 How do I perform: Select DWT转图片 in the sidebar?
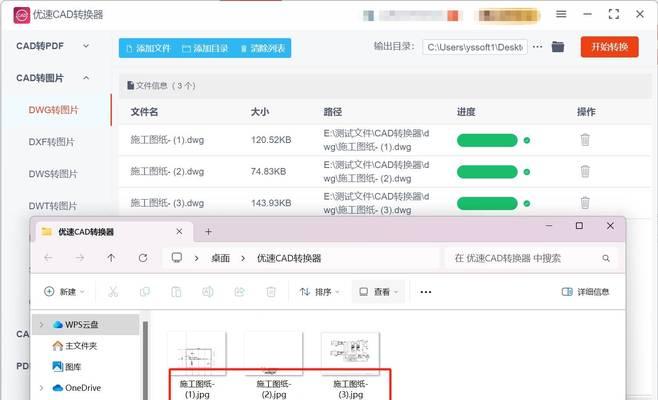point(53,206)
